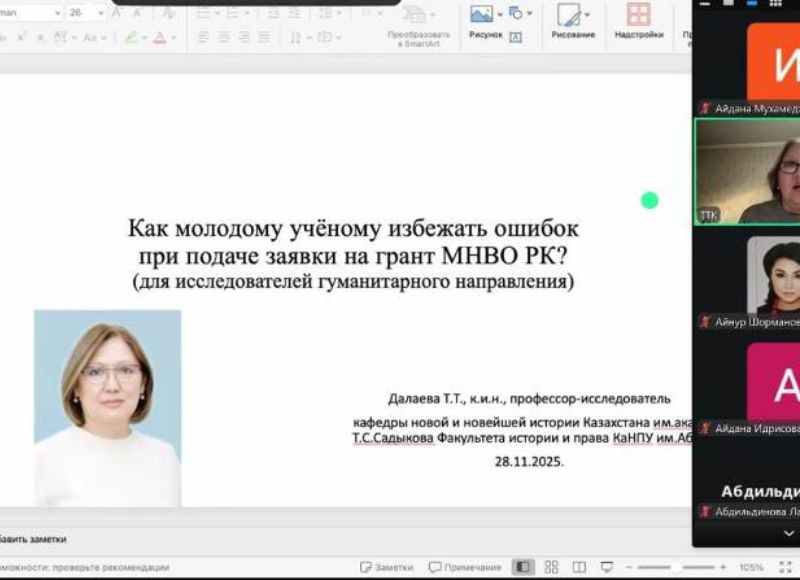Click the font color red A button
The width and height of the screenshot is (800, 580).
click(159, 38)
